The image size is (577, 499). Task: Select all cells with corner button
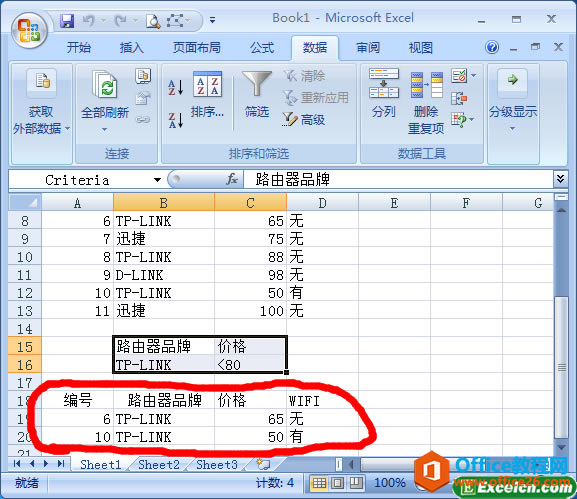tap(25, 203)
